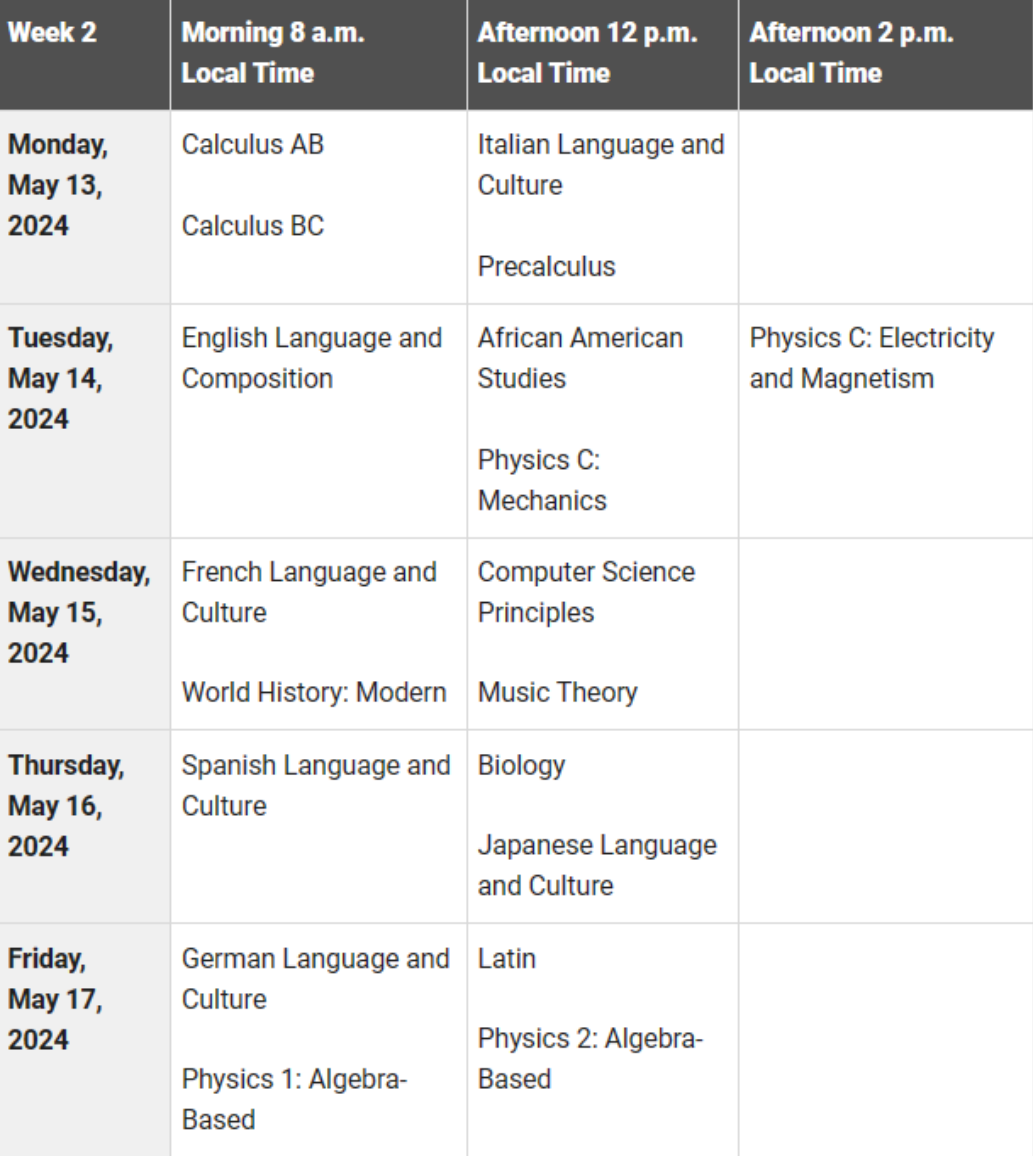Image resolution: width=1033 pixels, height=1156 pixels.
Task: Select Computer Science Principles exam
Action: coord(587,592)
